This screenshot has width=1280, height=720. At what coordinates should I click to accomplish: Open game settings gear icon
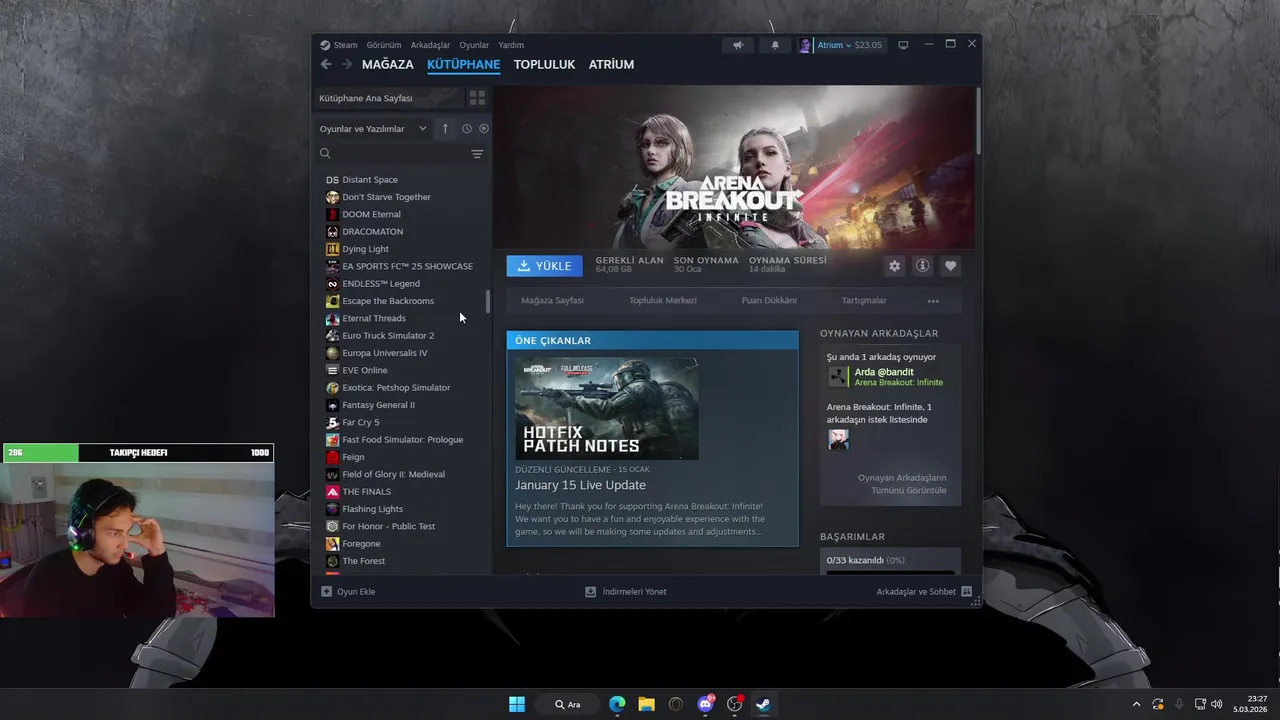894,266
